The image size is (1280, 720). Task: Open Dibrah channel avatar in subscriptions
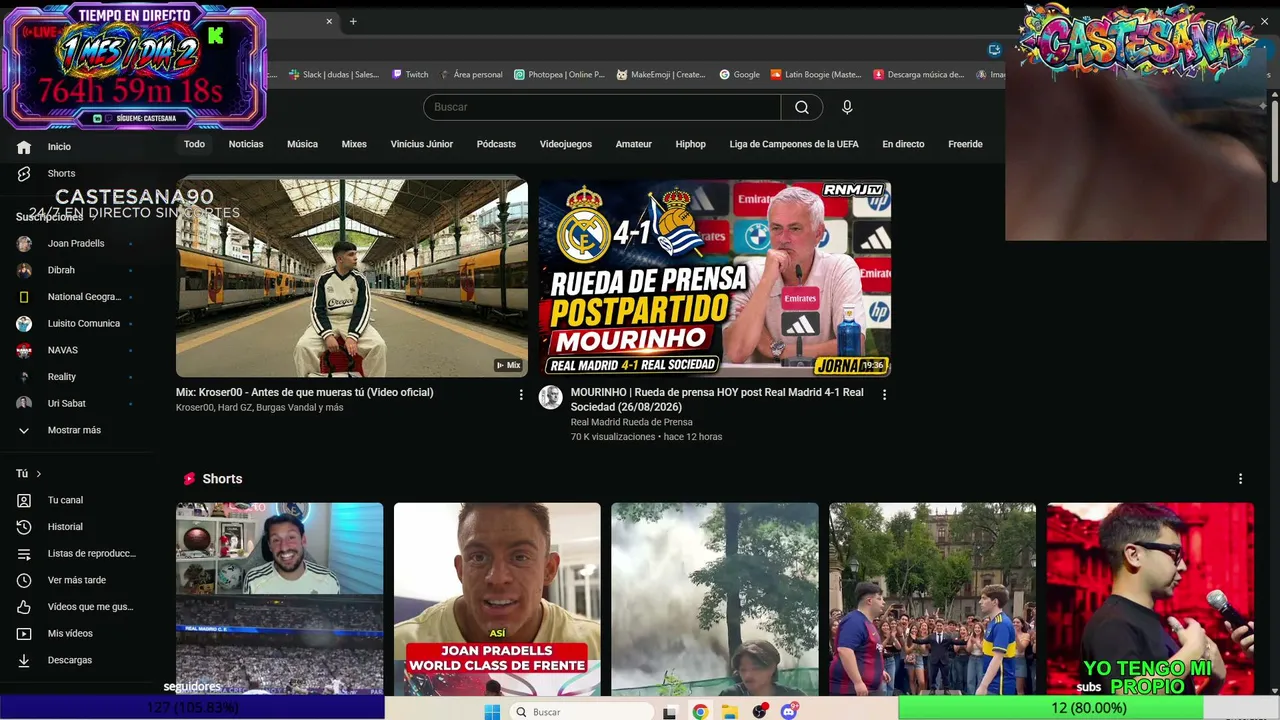coord(24,270)
